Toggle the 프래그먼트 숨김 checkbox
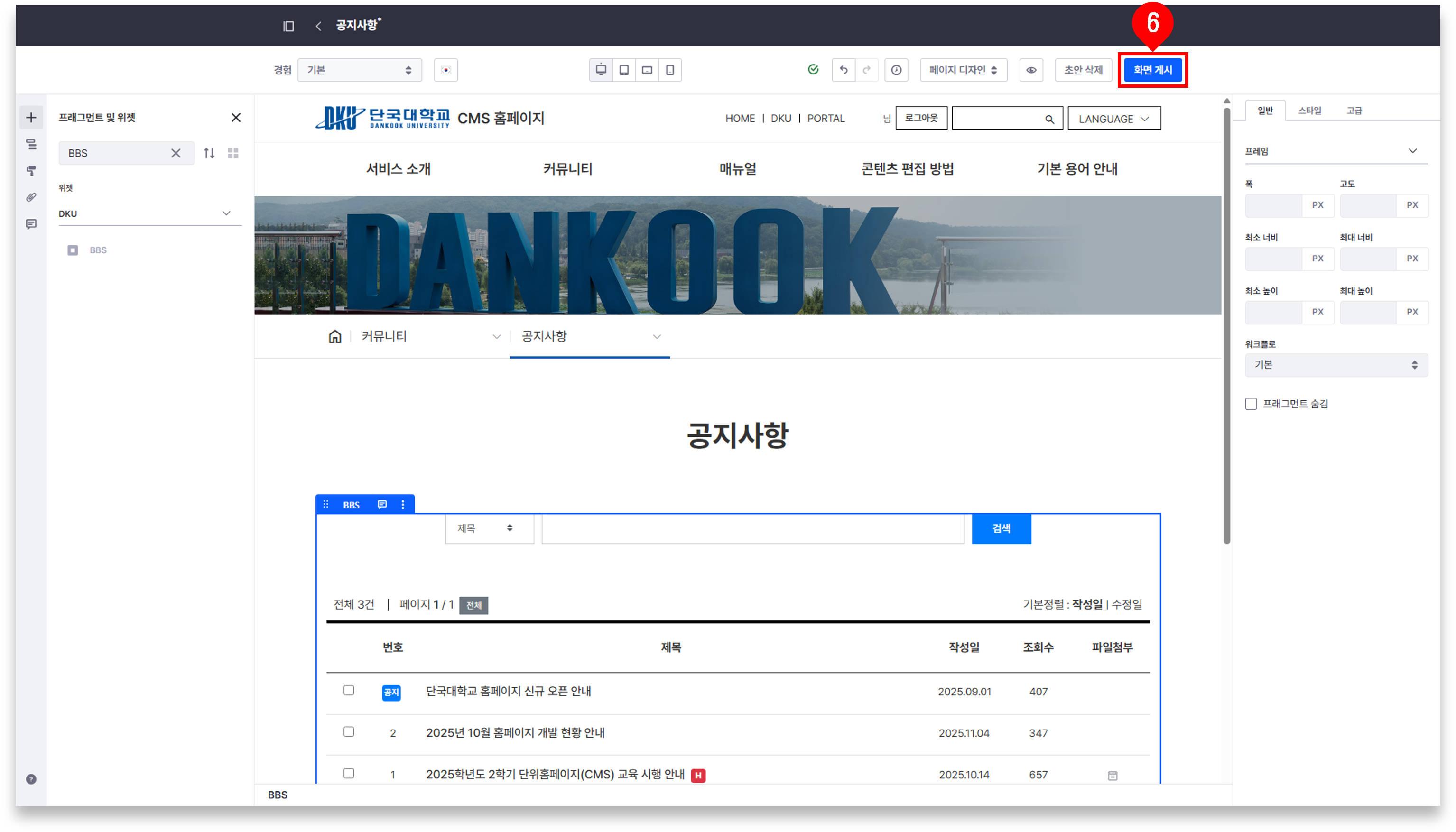 (x=1251, y=404)
